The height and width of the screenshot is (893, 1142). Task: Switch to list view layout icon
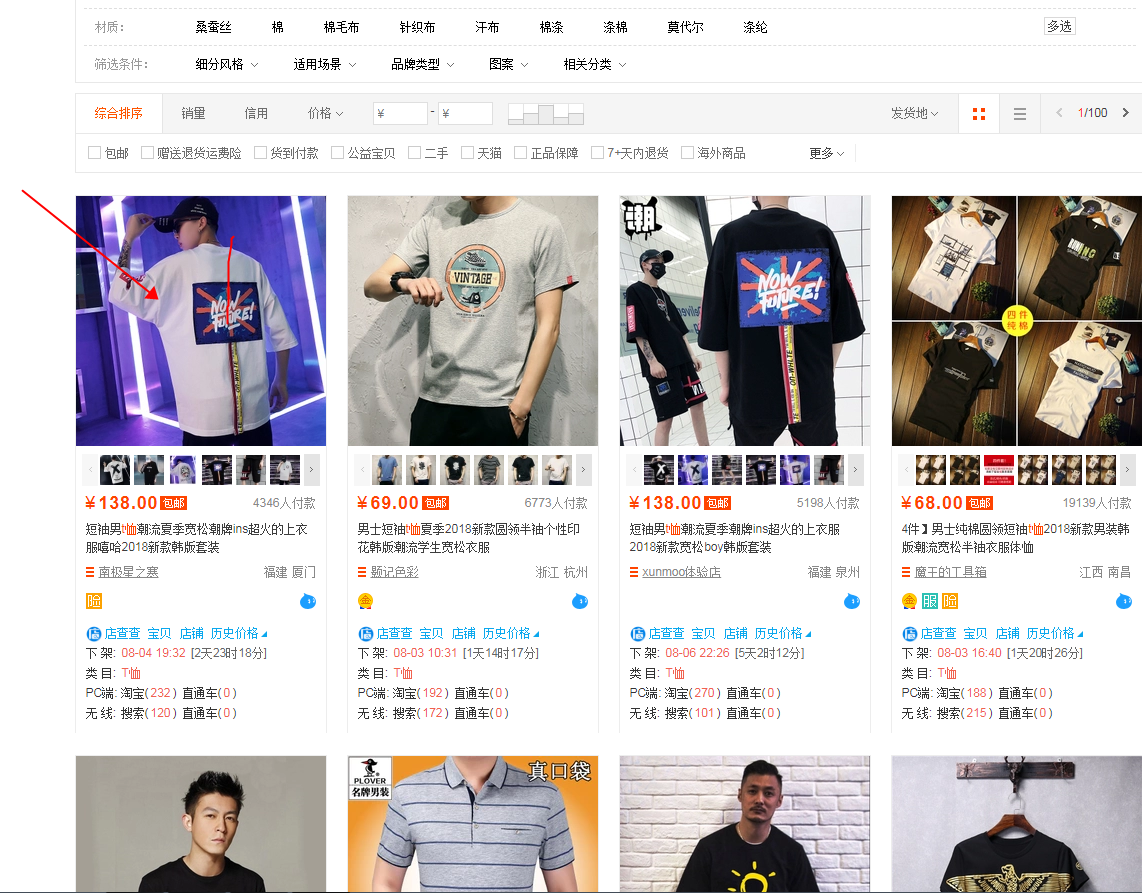(1019, 114)
